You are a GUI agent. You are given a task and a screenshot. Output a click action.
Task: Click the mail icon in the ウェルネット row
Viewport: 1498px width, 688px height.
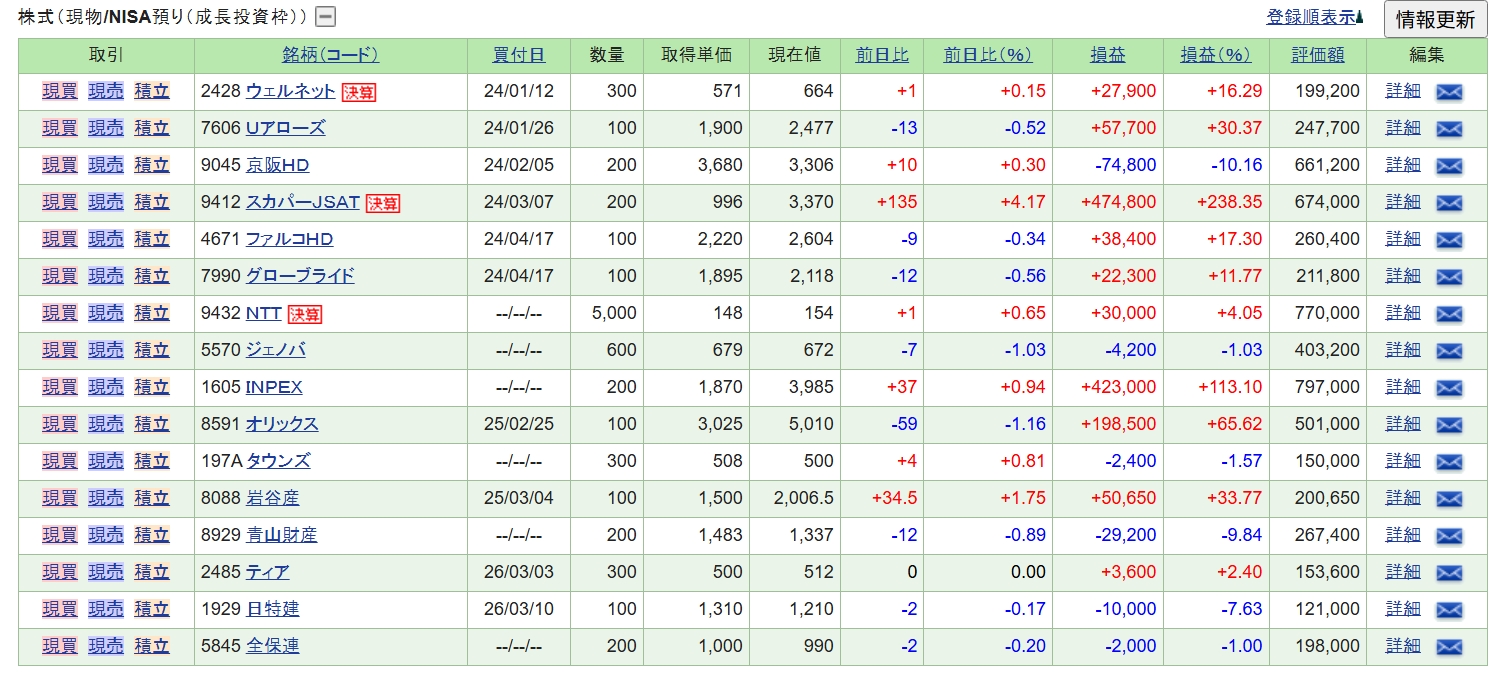click(1449, 92)
